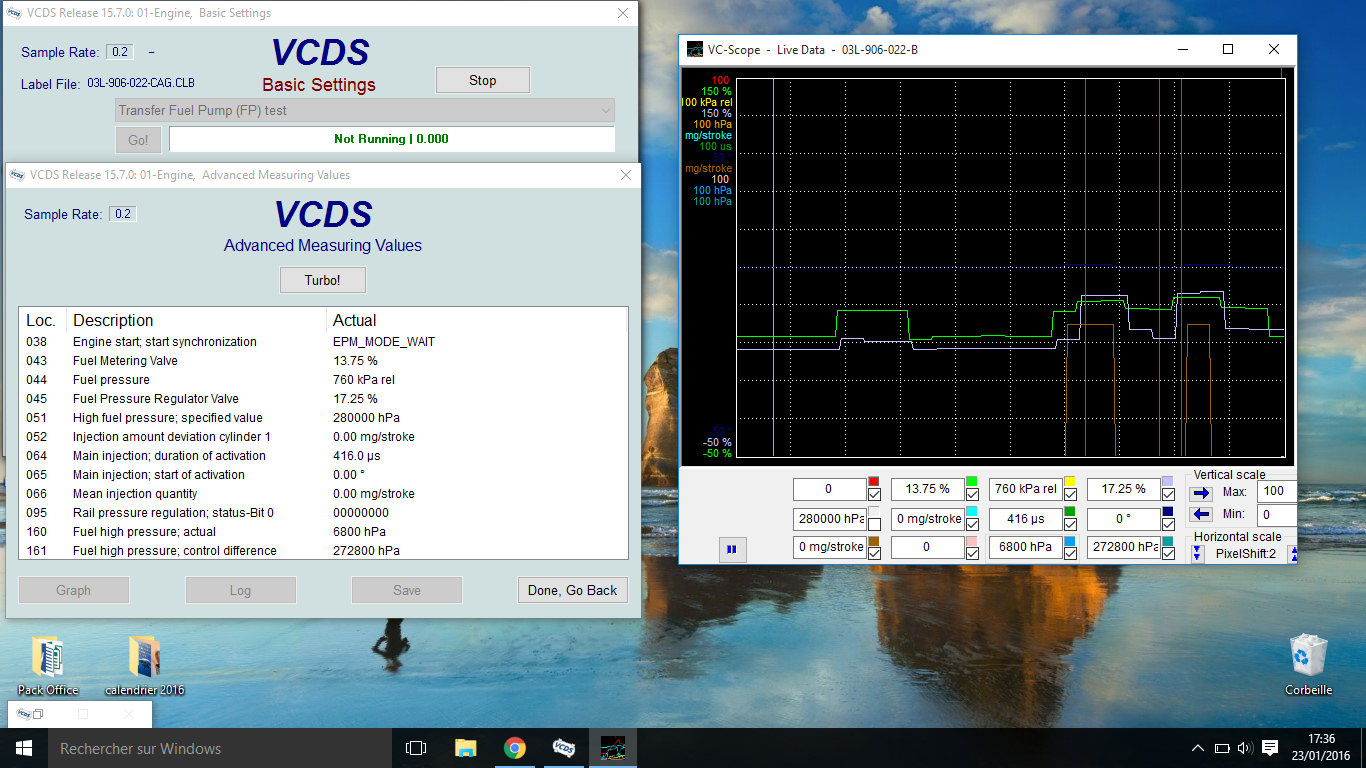Click the Advanced Measuring Values title bar icon
Viewport: 1366px width, 768px height.
[x=16, y=175]
